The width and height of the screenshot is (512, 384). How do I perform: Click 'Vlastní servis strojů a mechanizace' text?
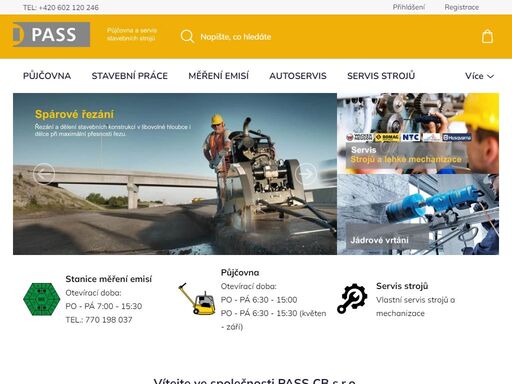point(416,307)
